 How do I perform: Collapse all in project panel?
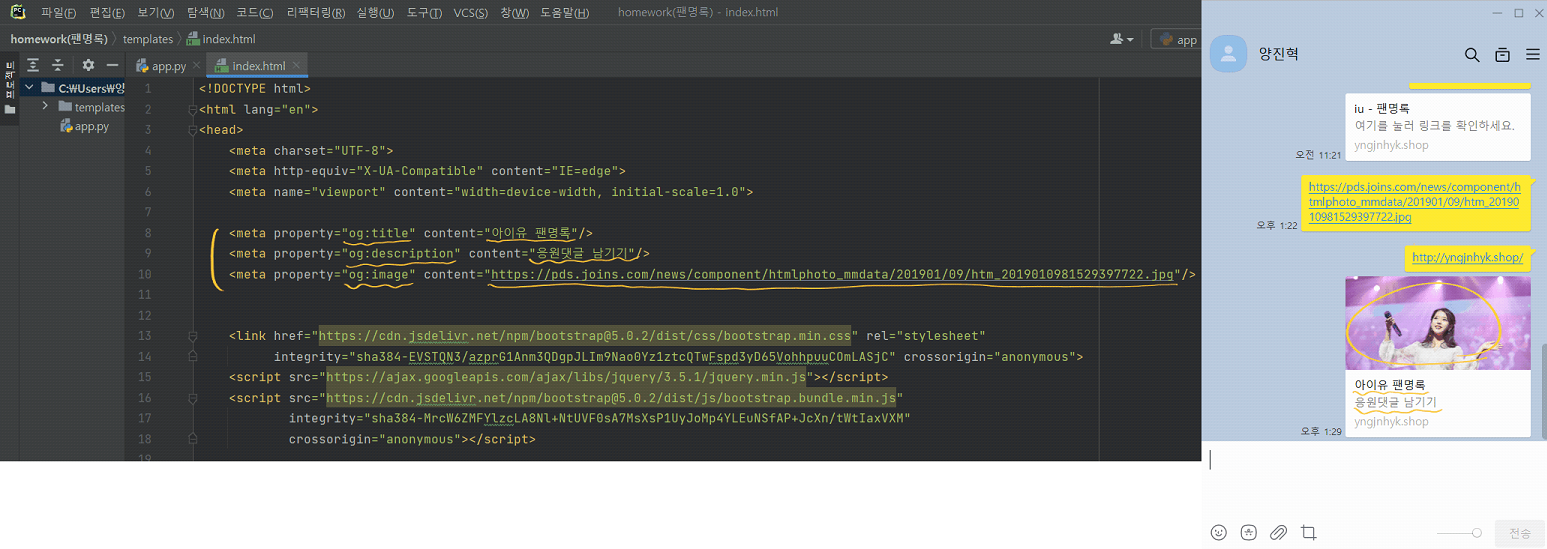[58, 65]
